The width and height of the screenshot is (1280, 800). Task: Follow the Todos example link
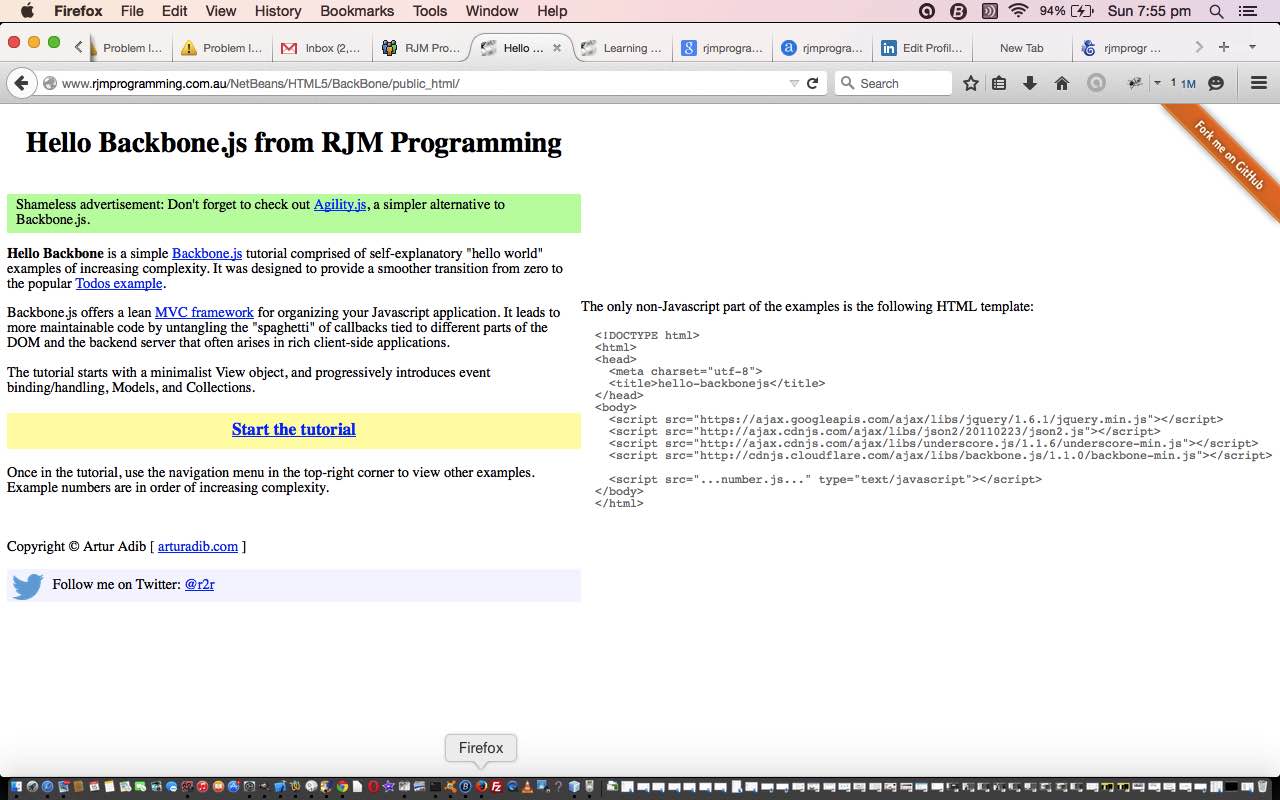pos(119,283)
